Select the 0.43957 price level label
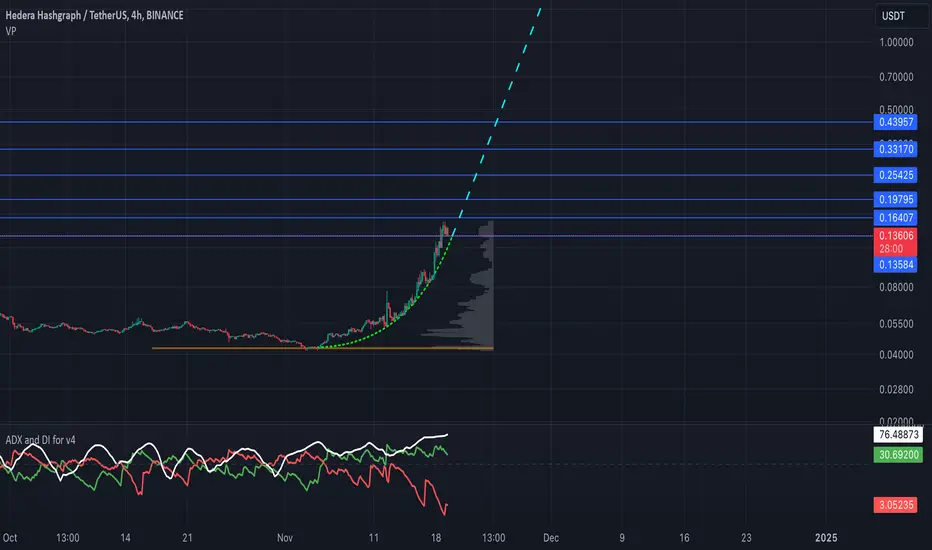Screen dimensions: 932x550 click(895, 122)
